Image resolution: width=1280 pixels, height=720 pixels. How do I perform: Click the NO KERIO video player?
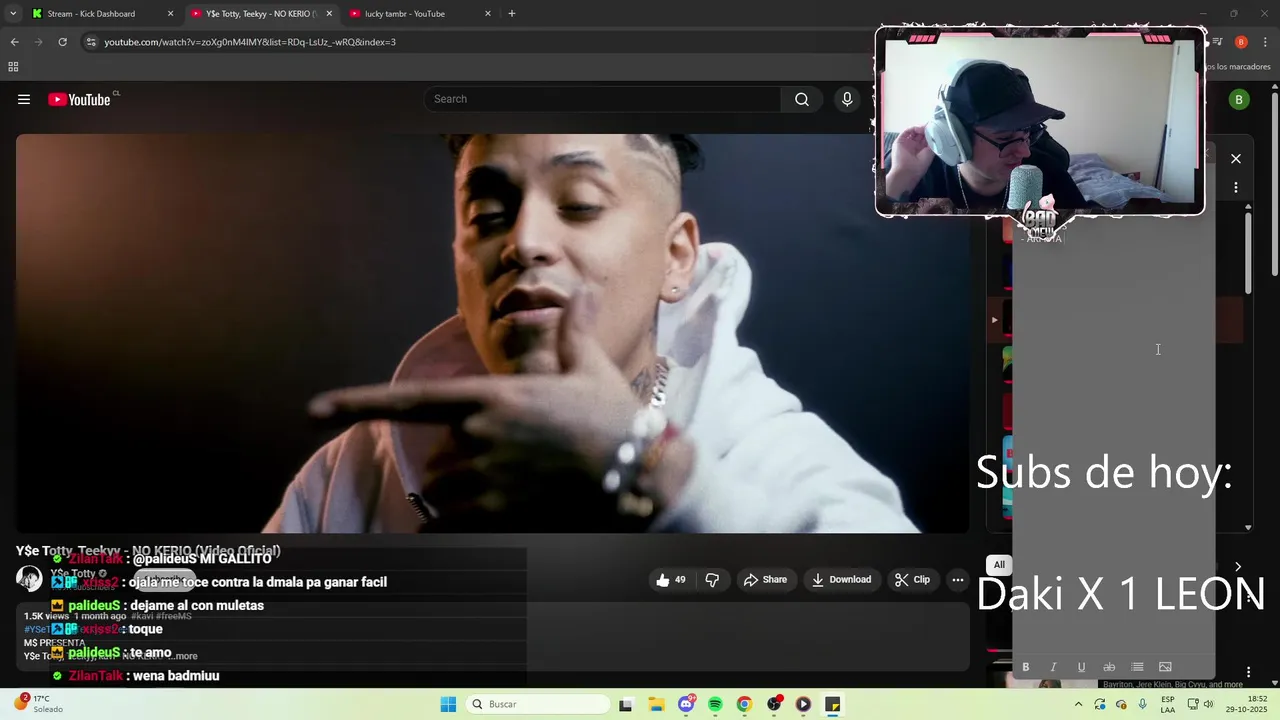click(x=492, y=333)
